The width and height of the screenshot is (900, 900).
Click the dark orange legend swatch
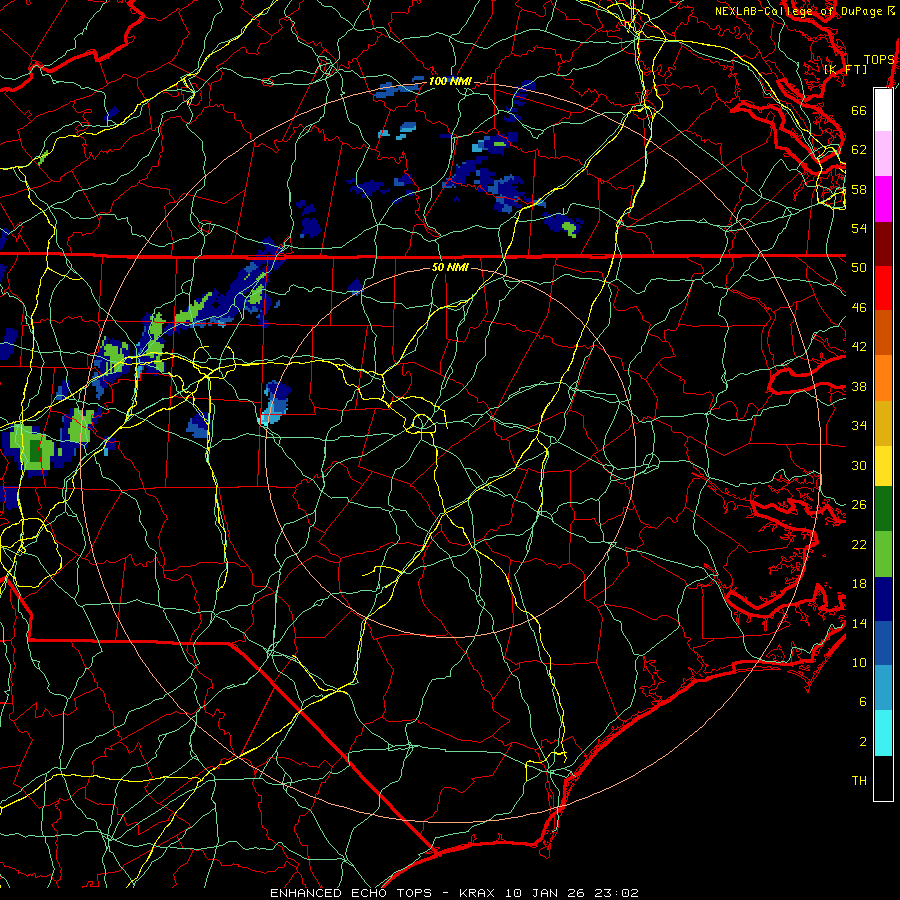883,332
